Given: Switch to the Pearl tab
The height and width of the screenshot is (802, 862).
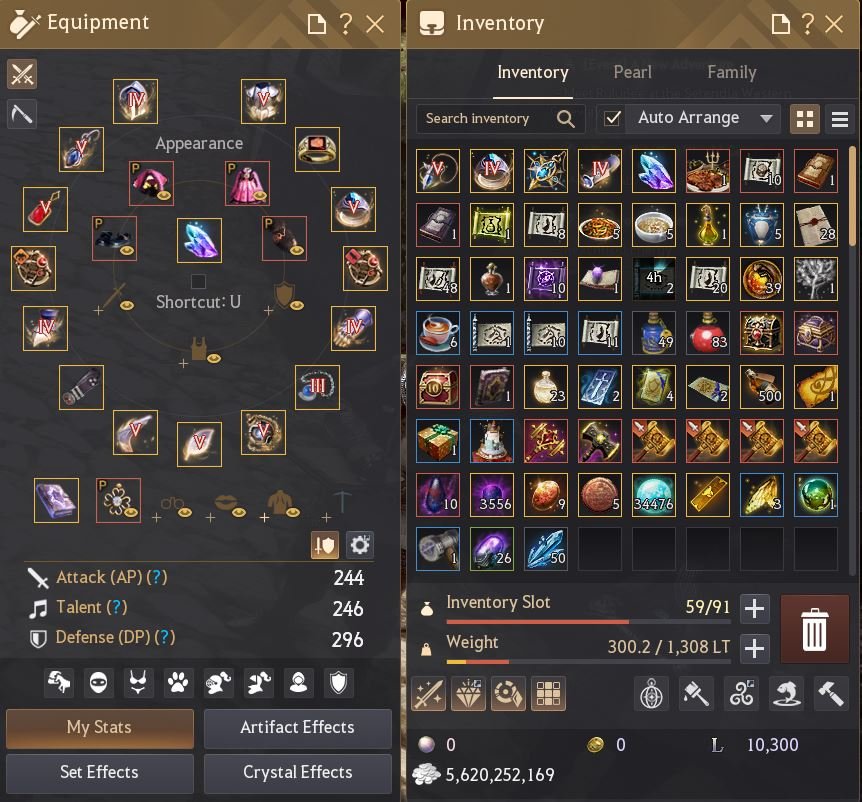Looking at the screenshot, I should click(x=633, y=72).
